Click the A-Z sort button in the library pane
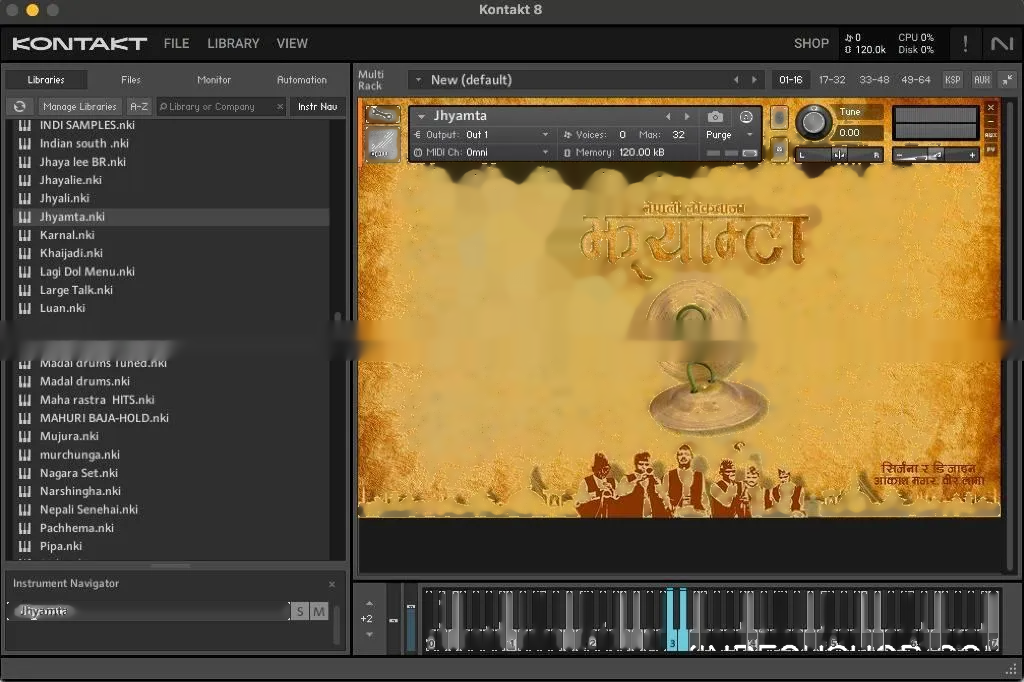The height and width of the screenshot is (682, 1024). click(138, 106)
